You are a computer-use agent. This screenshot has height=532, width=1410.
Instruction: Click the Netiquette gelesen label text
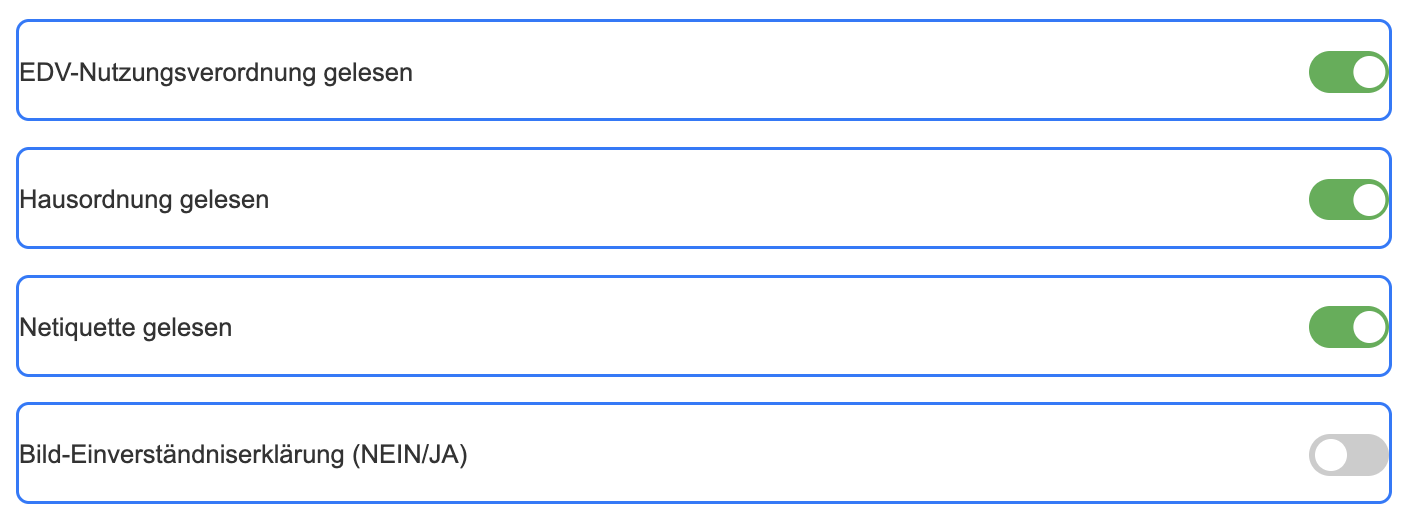pyautogui.click(x=126, y=327)
